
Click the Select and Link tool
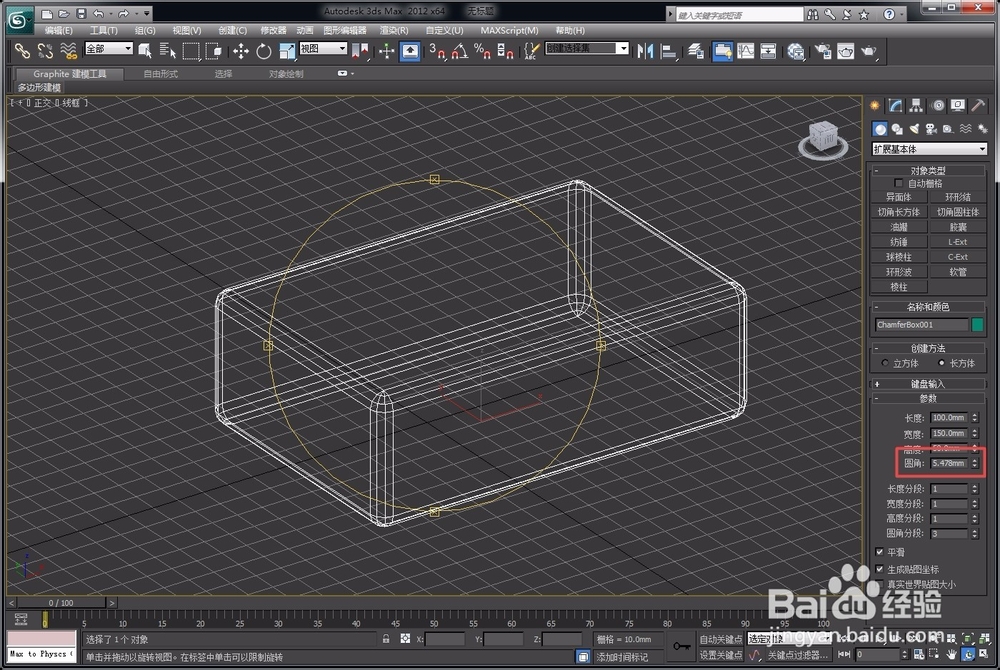(x=22, y=51)
